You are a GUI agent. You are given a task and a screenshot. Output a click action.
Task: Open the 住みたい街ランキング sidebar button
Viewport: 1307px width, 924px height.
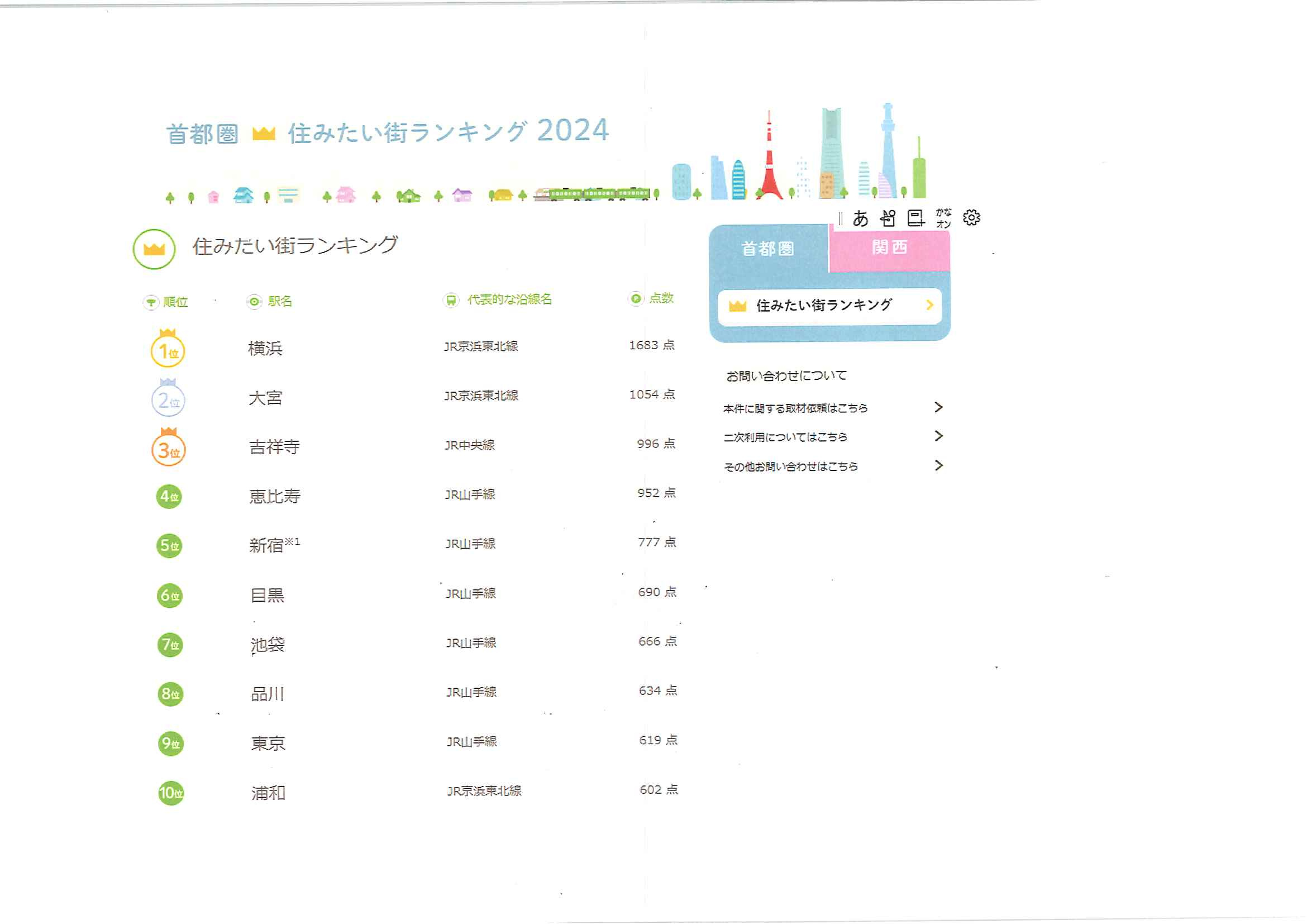coord(829,306)
